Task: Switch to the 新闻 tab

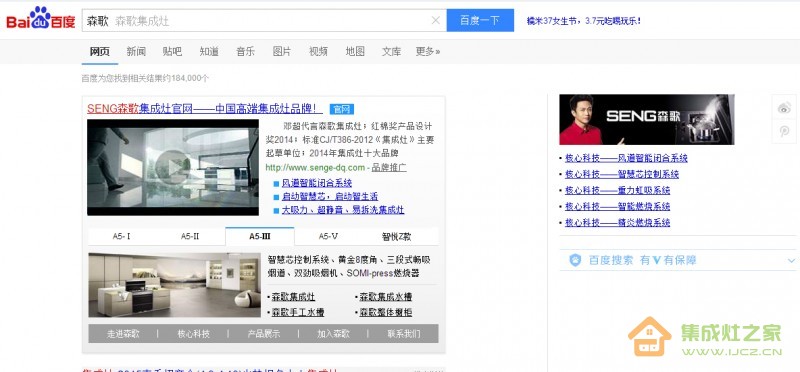Action: pos(136,52)
